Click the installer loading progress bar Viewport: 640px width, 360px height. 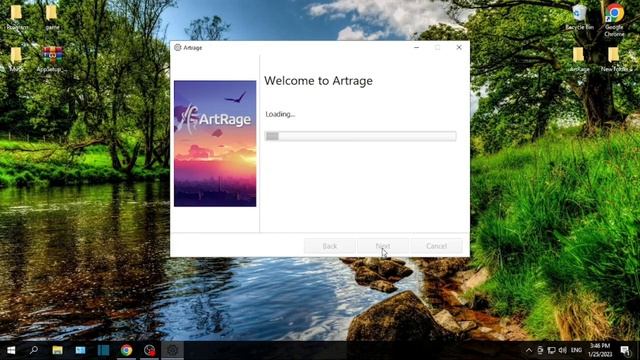(x=360, y=136)
